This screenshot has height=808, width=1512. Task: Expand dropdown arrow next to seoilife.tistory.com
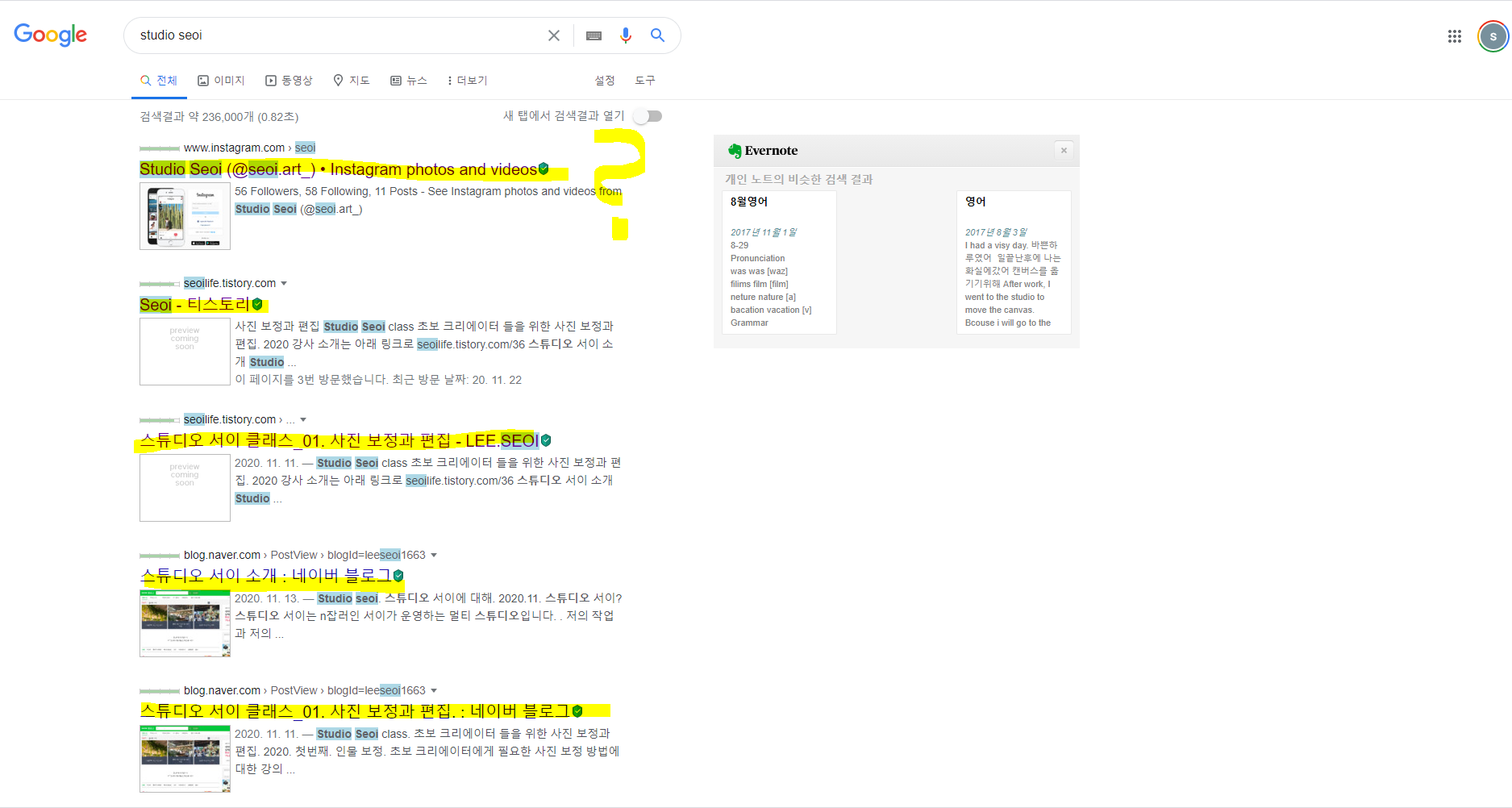coord(284,283)
